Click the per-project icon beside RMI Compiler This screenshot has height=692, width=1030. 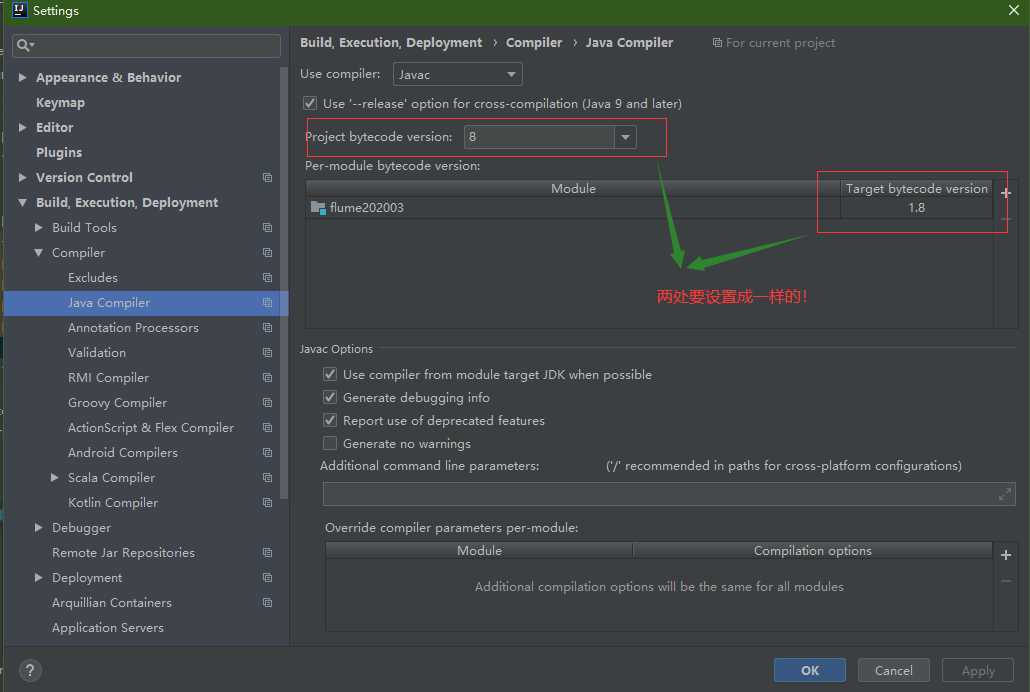267,377
